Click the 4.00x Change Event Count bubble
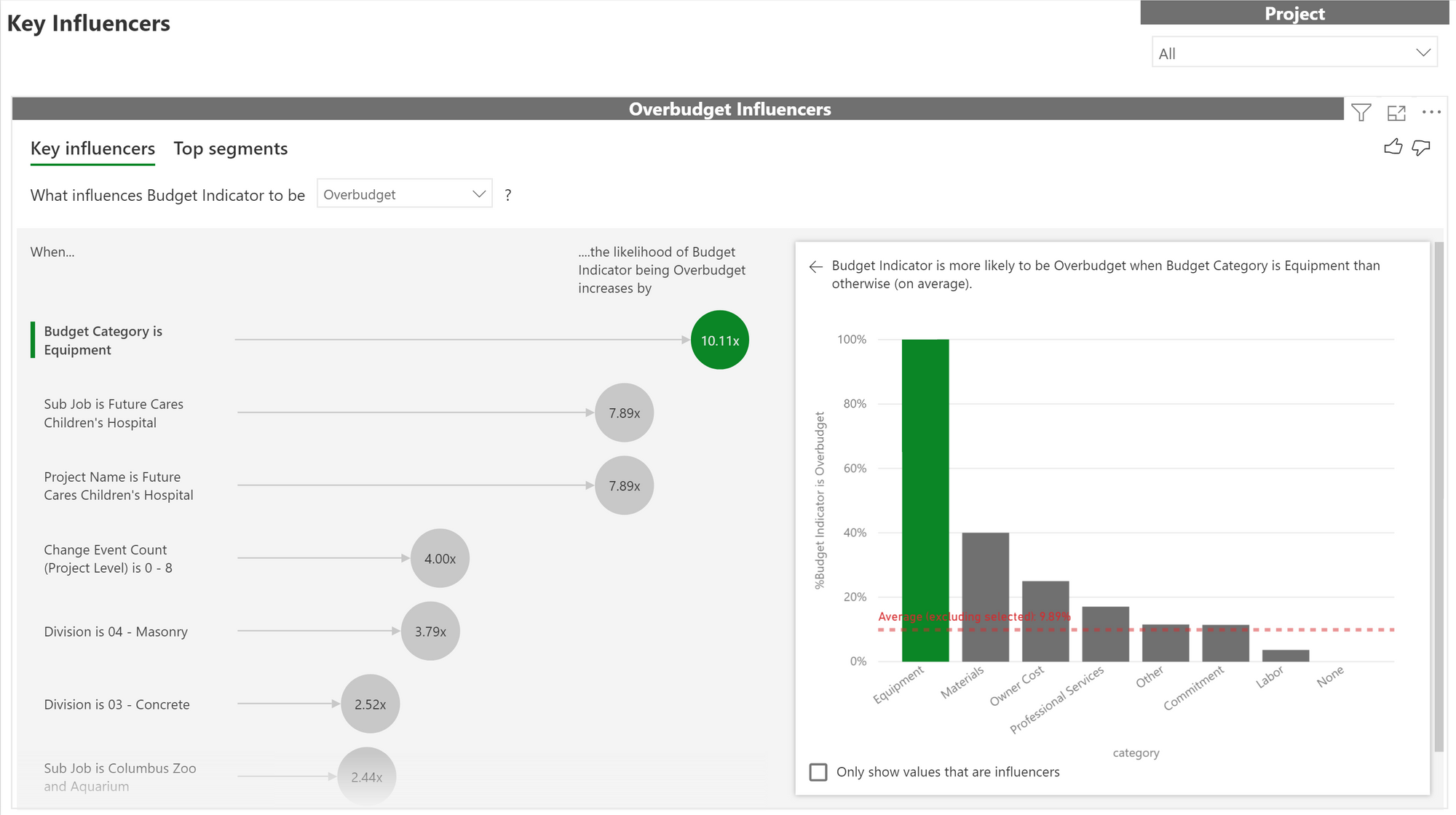 coord(440,558)
